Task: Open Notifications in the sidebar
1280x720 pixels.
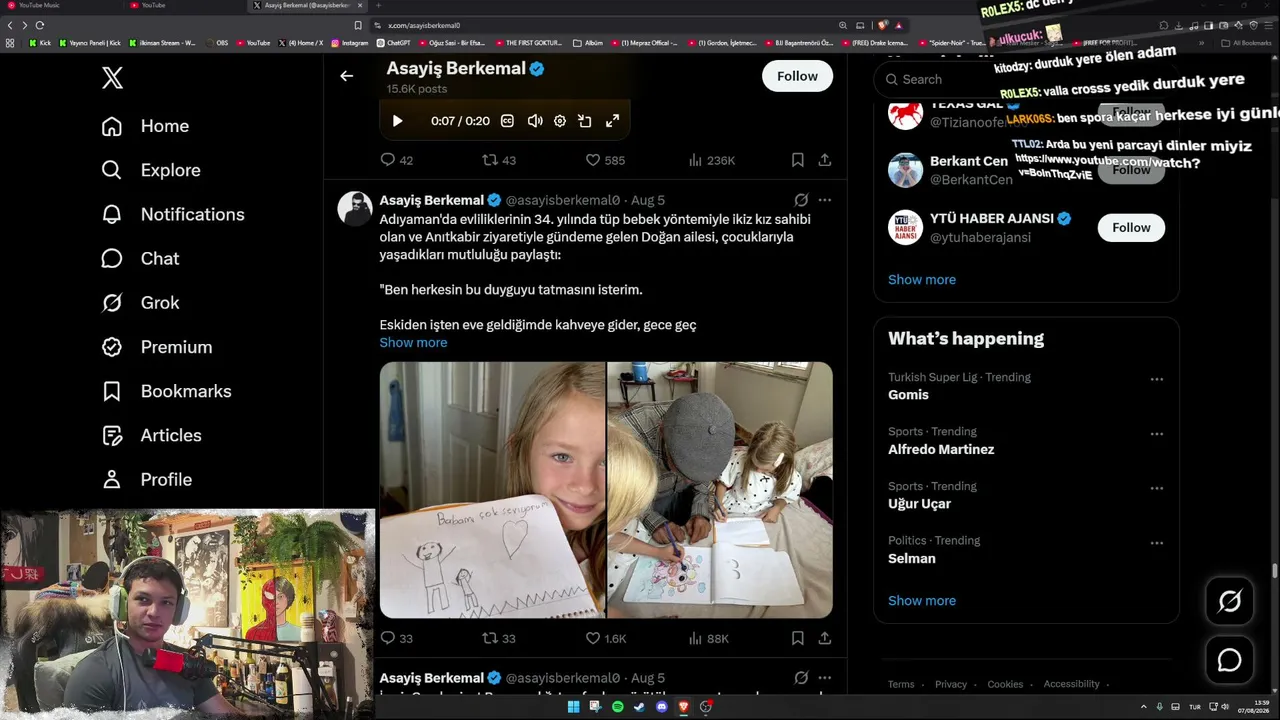Action: pos(173,214)
